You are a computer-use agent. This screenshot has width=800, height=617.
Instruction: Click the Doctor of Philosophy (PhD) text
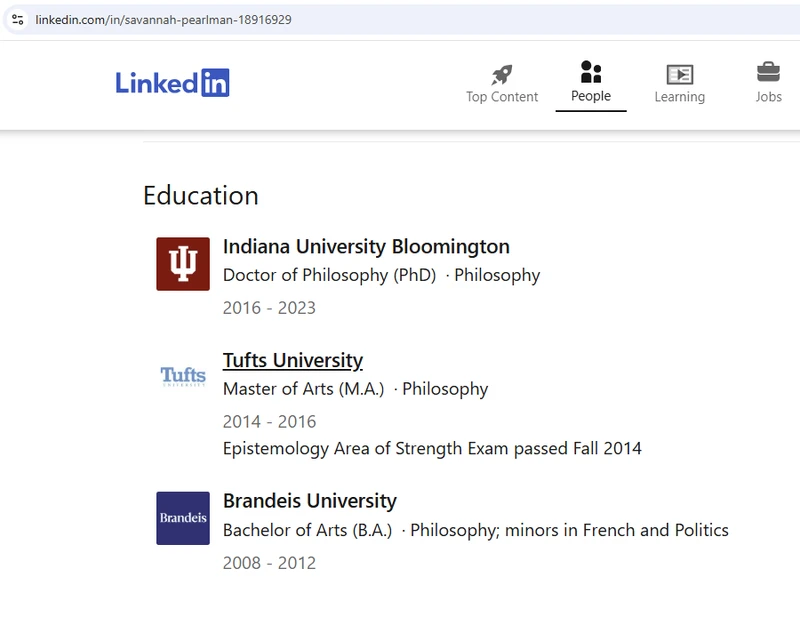coord(329,275)
